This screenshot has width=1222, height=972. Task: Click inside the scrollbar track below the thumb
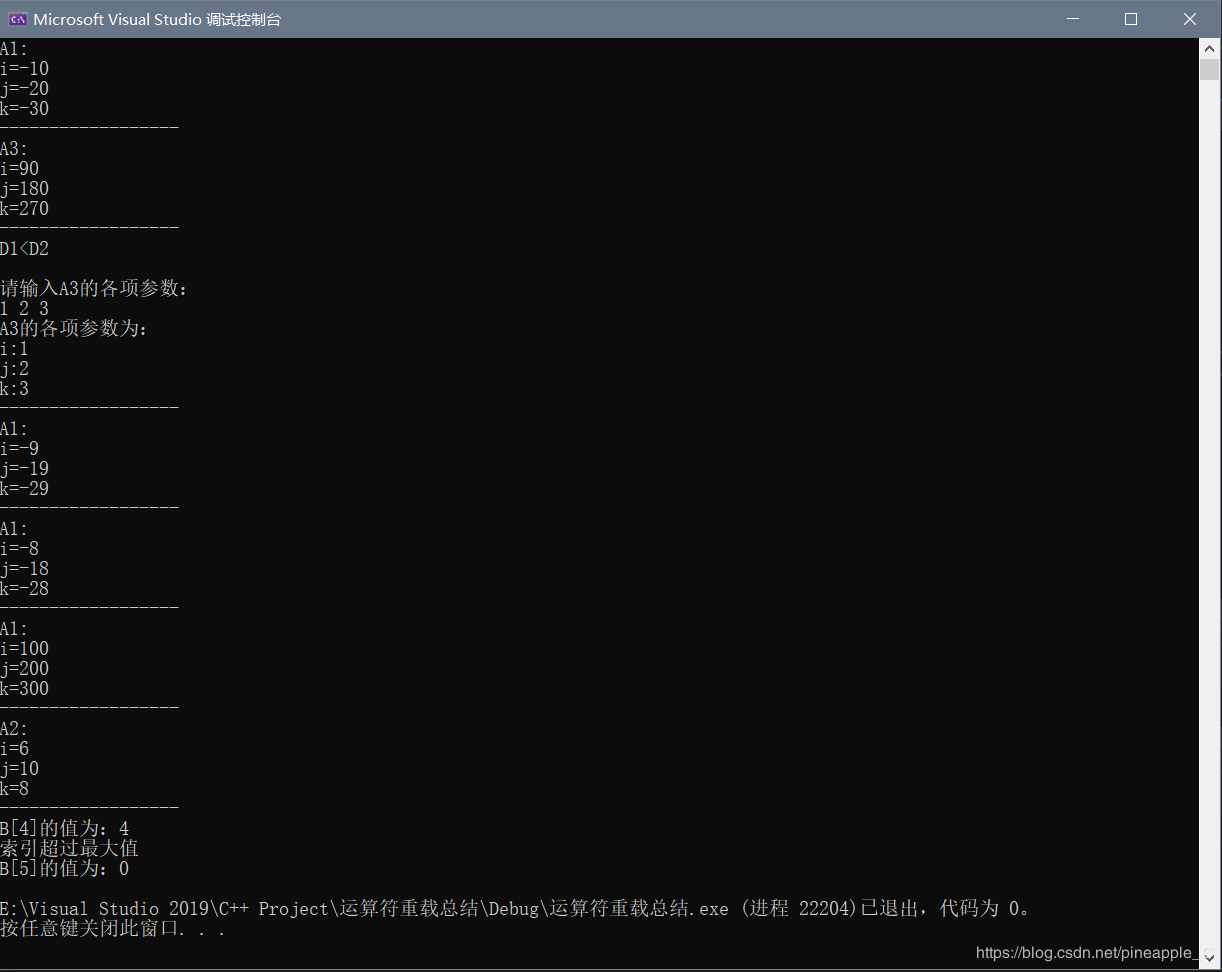coord(1207,500)
